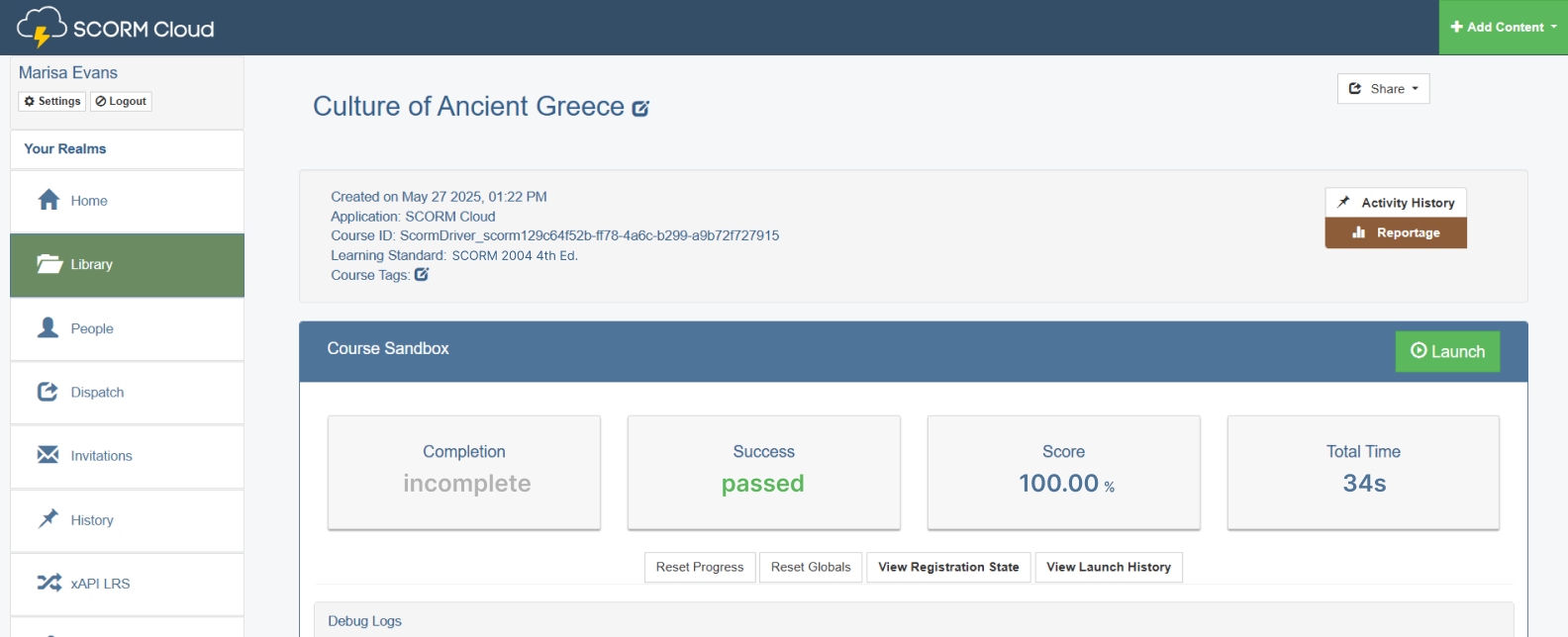Open Invitations using the envelope icon

[47, 455]
